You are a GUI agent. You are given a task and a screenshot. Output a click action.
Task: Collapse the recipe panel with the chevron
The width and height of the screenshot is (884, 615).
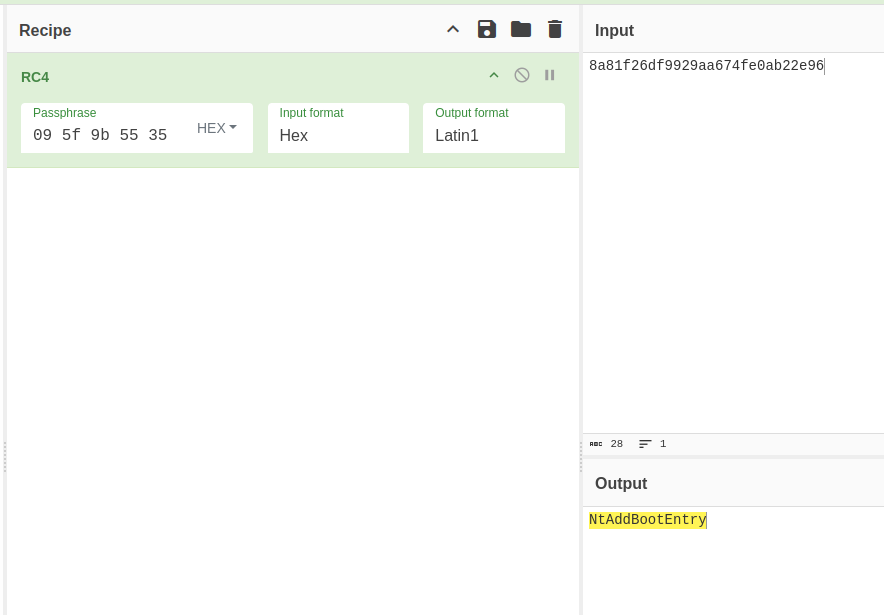pyautogui.click(x=453, y=30)
